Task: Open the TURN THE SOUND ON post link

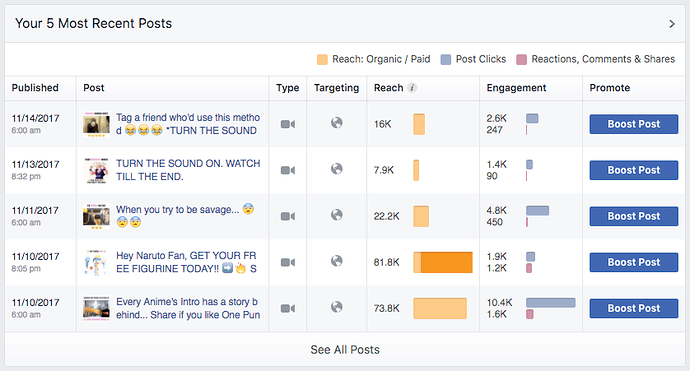Action: click(188, 170)
